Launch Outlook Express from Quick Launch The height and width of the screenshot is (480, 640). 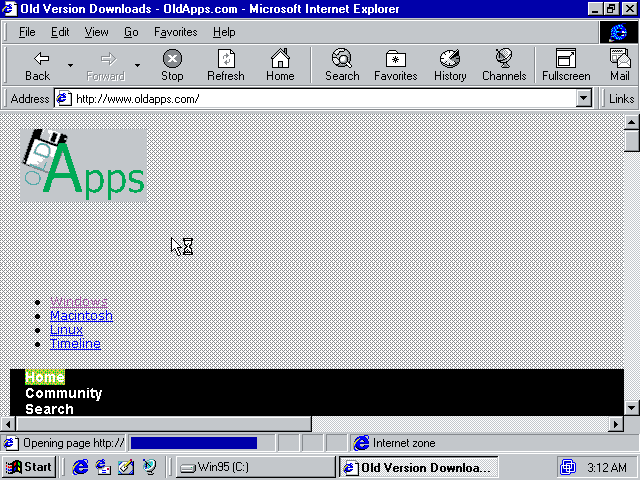pyautogui.click(x=103, y=467)
